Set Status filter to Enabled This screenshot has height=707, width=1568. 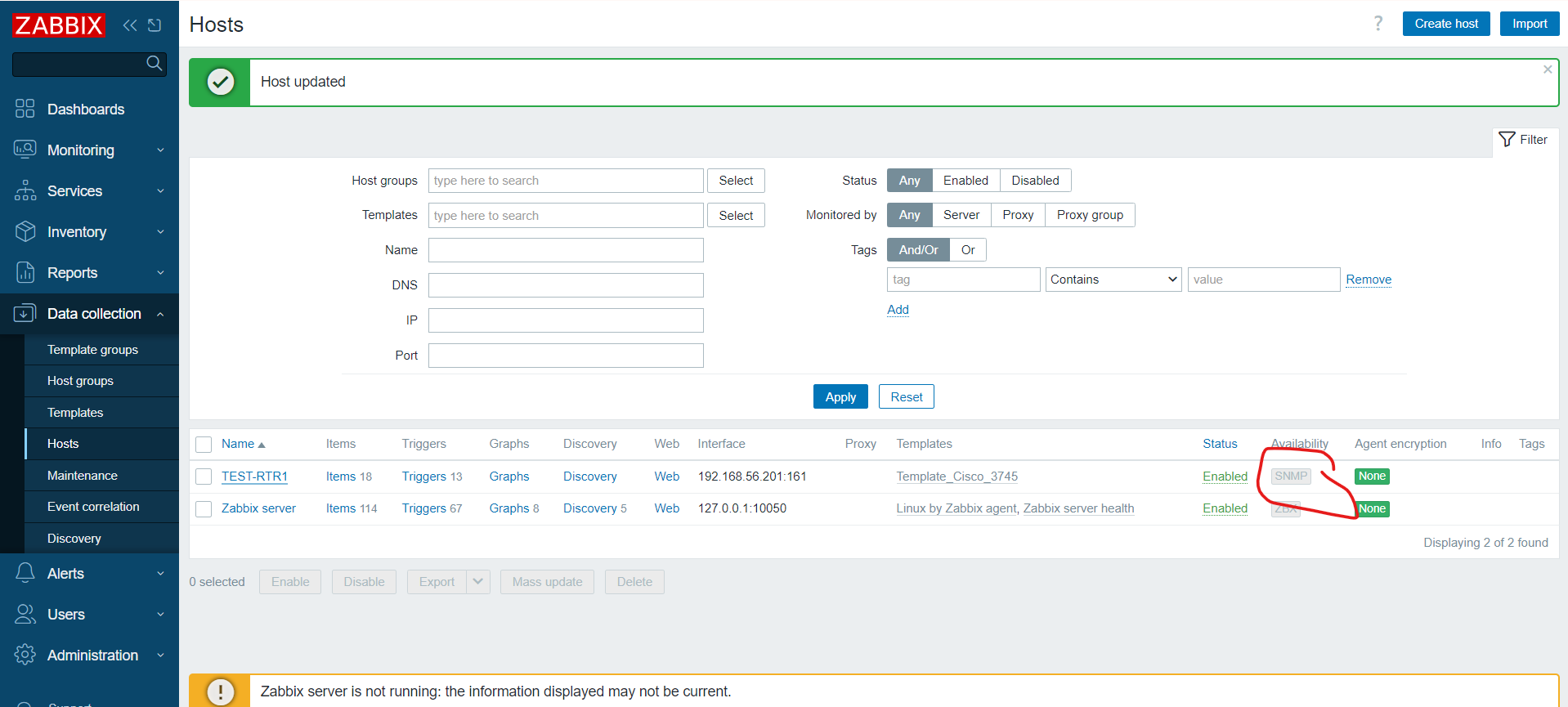pyautogui.click(x=965, y=181)
